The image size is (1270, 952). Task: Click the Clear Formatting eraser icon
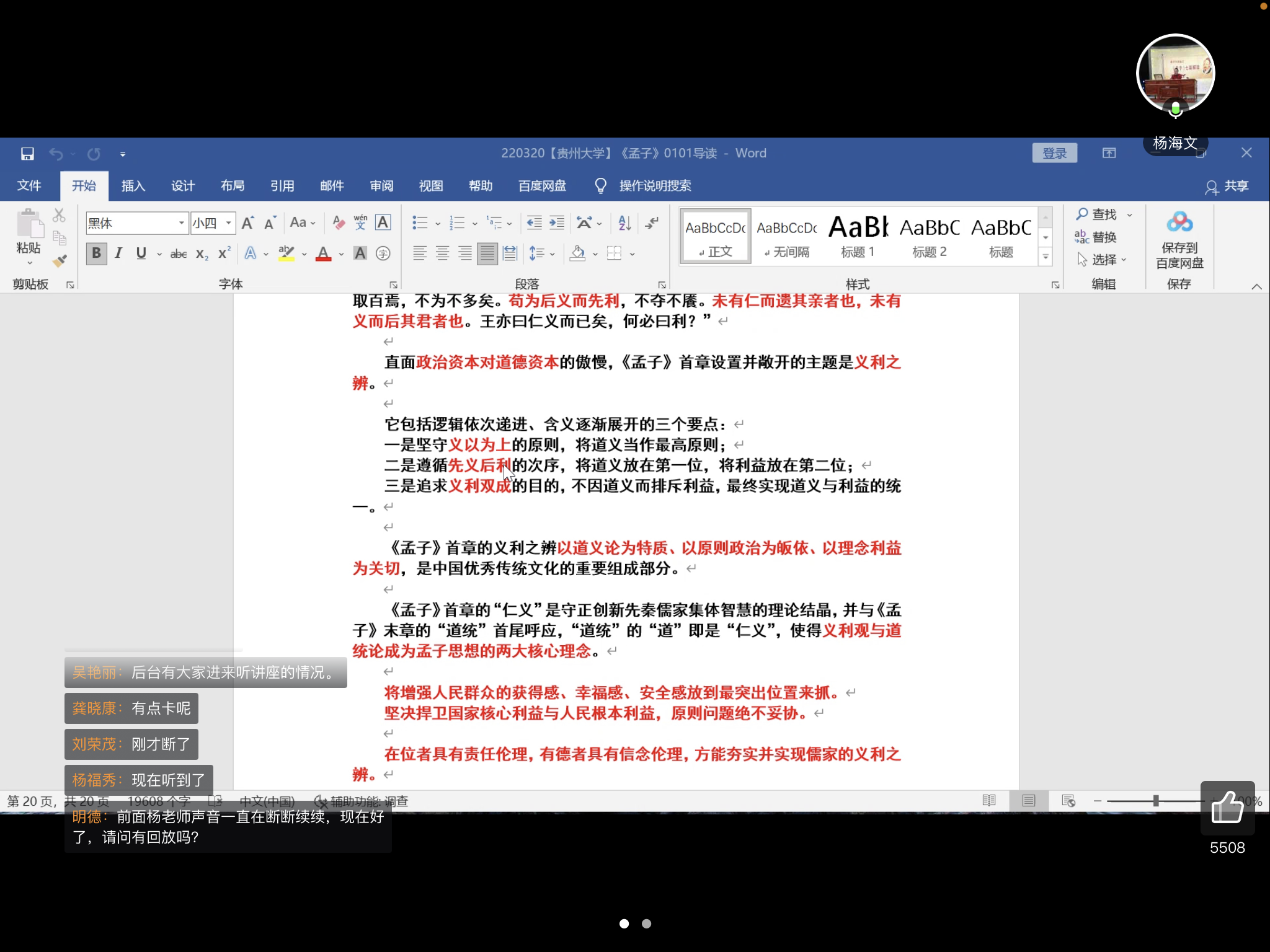click(339, 223)
